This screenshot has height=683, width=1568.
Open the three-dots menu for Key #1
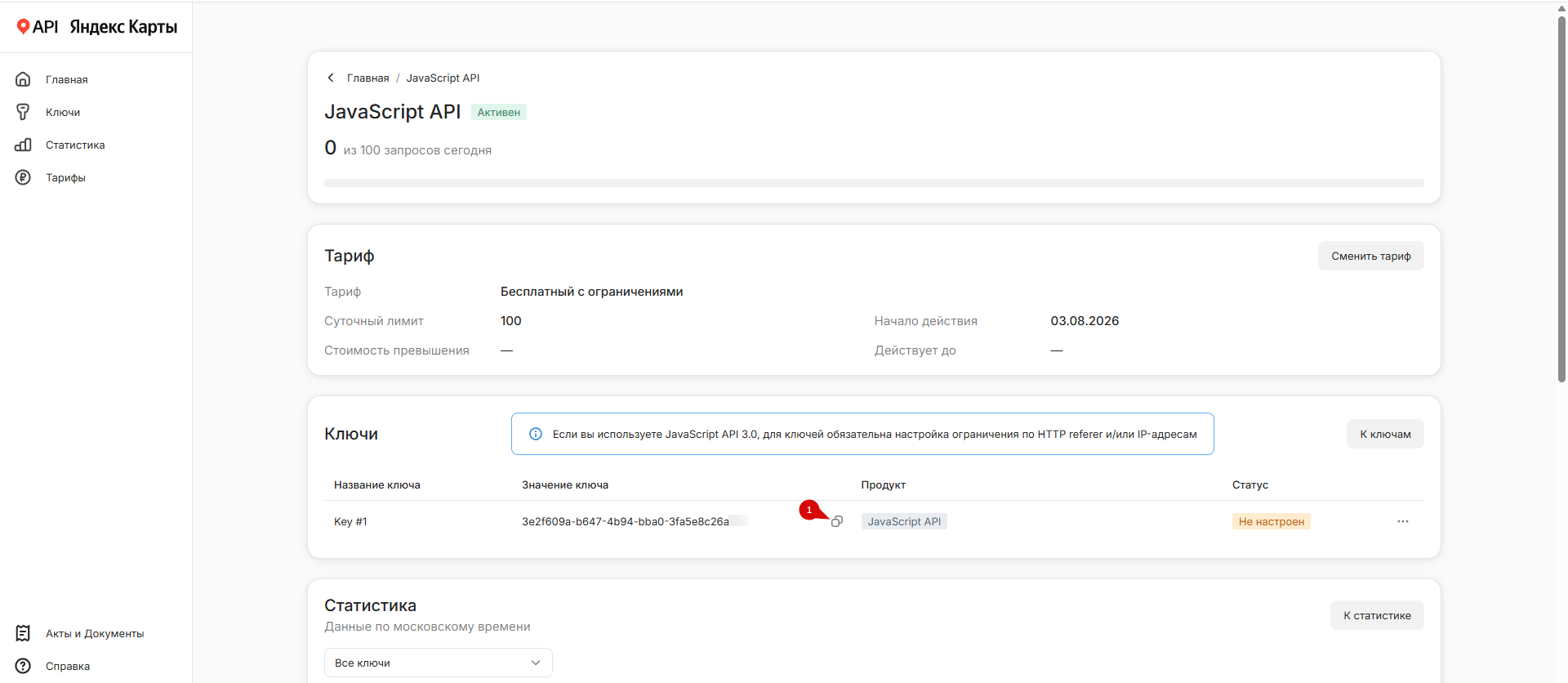tap(1403, 521)
